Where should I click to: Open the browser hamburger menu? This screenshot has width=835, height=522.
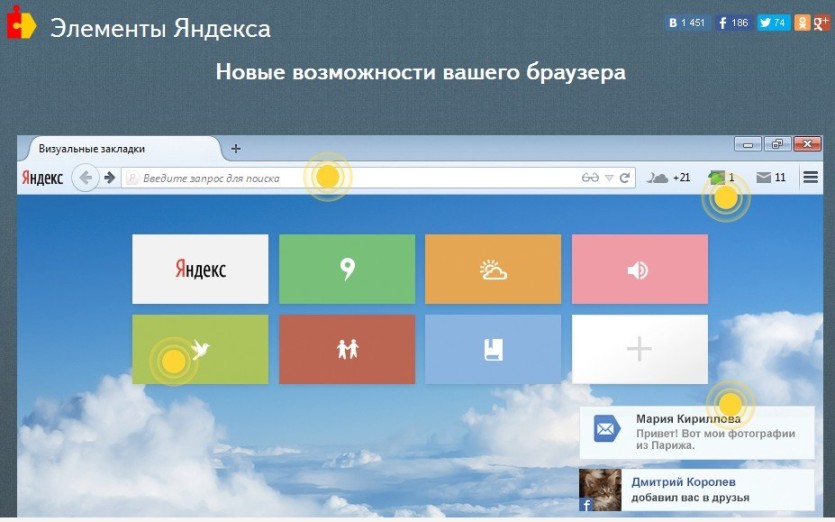(x=811, y=177)
